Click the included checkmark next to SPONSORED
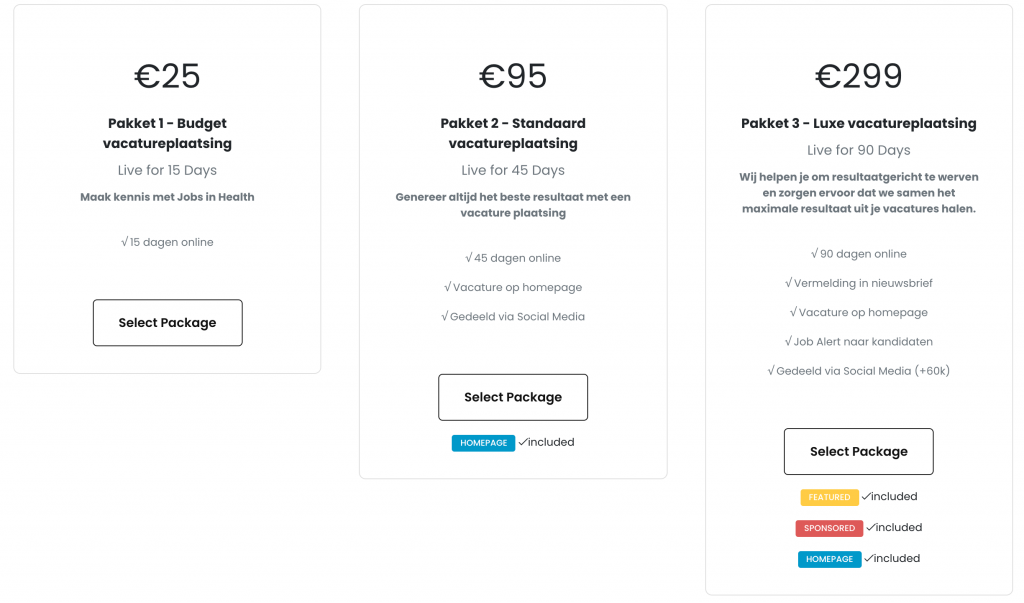 pyautogui.click(x=894, y=527)
